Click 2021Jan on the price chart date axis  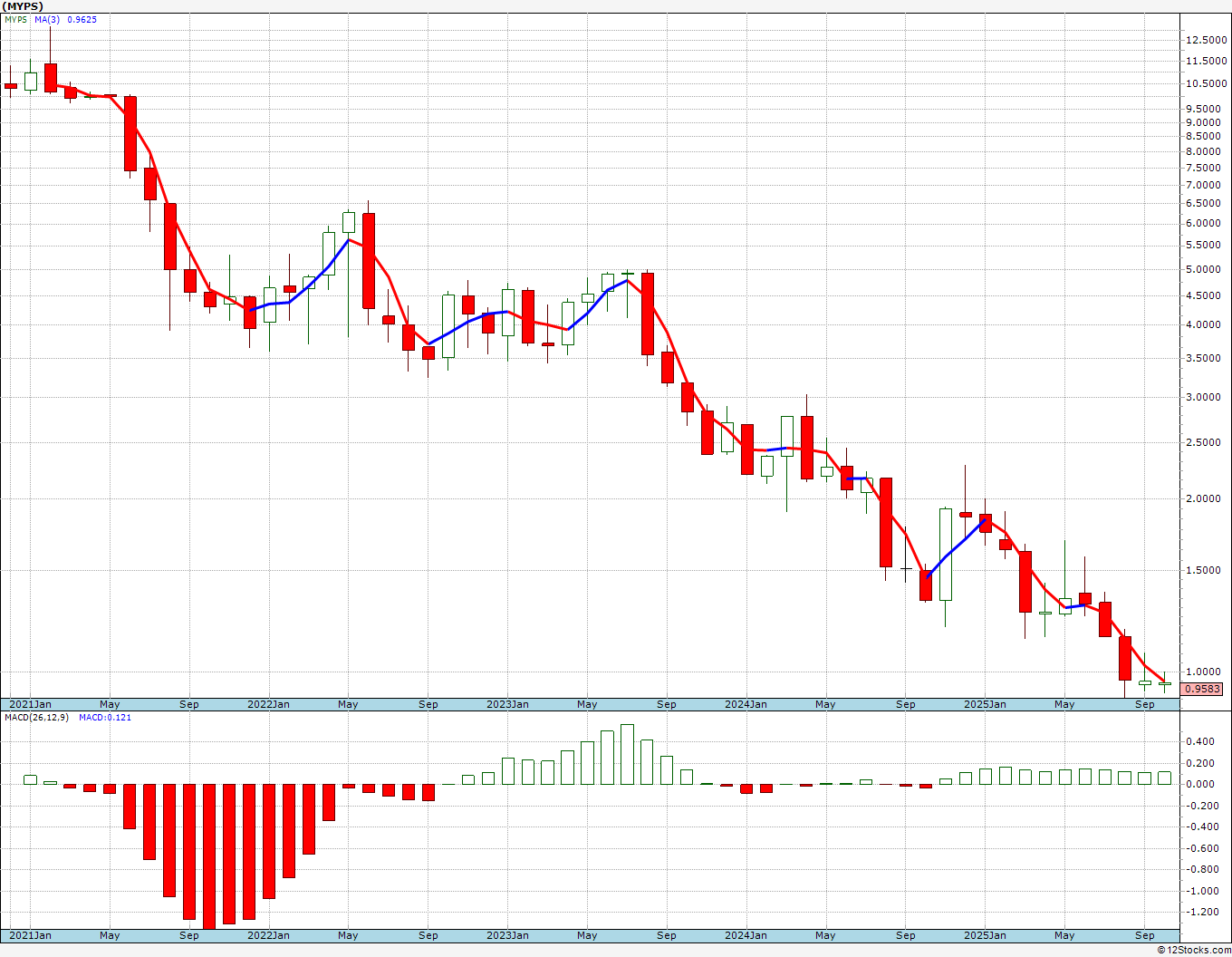[x=30, y=704]
